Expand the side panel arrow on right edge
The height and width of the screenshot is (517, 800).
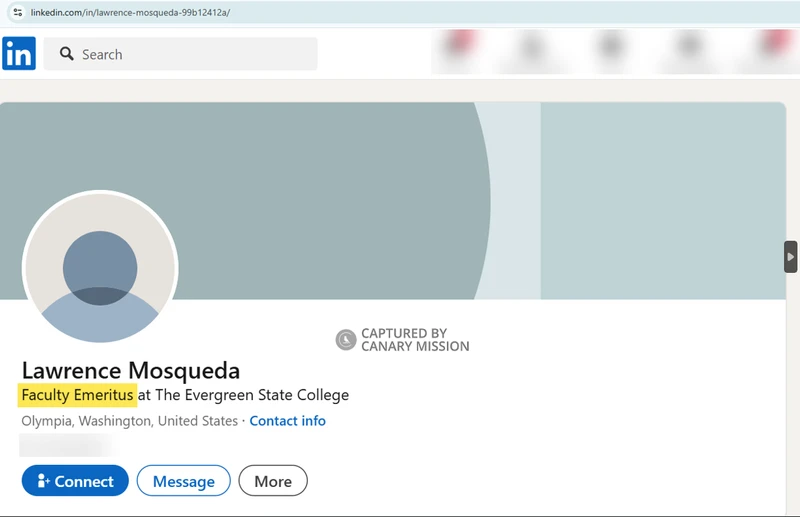[790, 257]
